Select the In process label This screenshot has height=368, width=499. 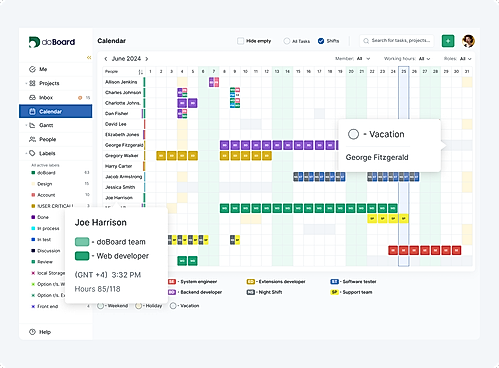coord(48,228)
